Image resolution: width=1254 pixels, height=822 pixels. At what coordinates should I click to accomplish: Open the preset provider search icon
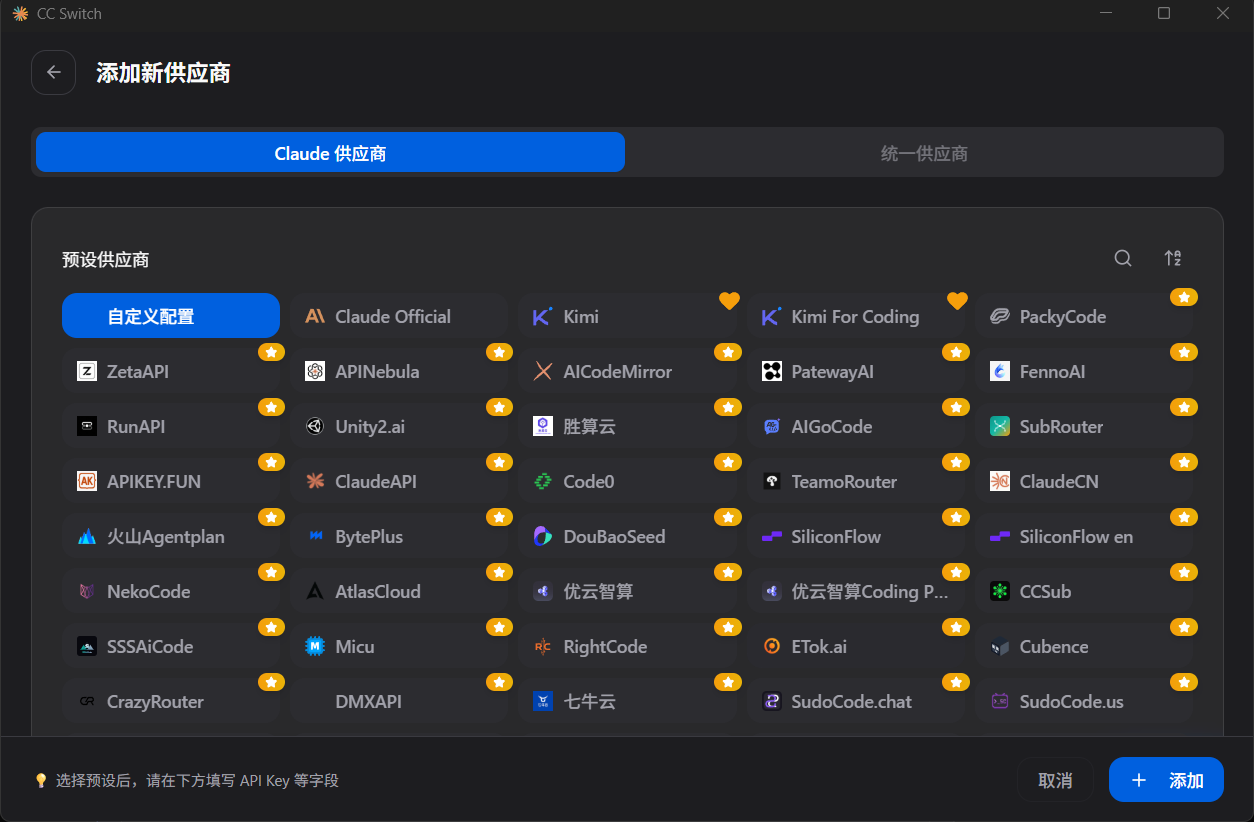tap(1123, 258)
